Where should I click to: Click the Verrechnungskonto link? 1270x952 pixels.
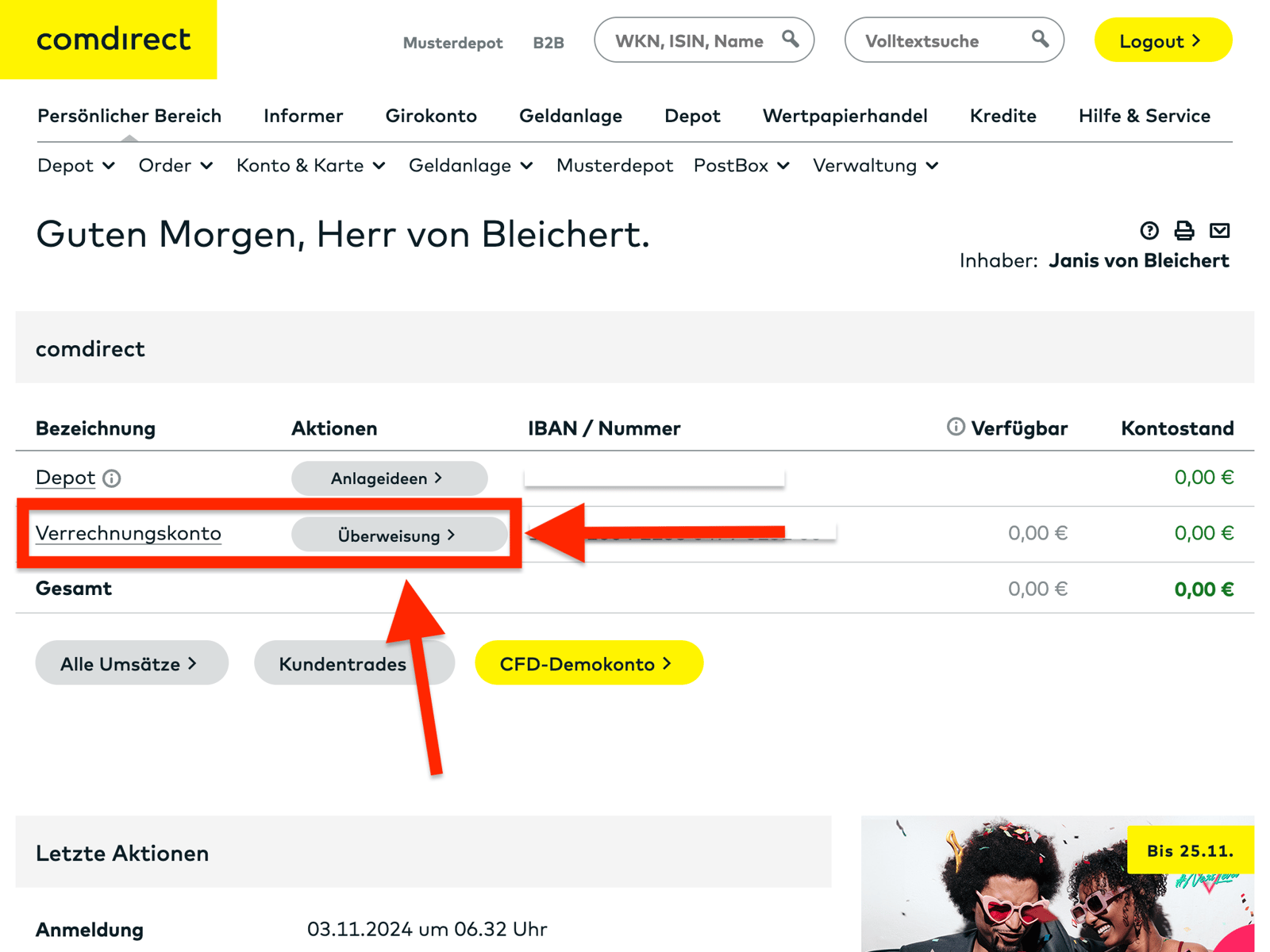[128, 534]
